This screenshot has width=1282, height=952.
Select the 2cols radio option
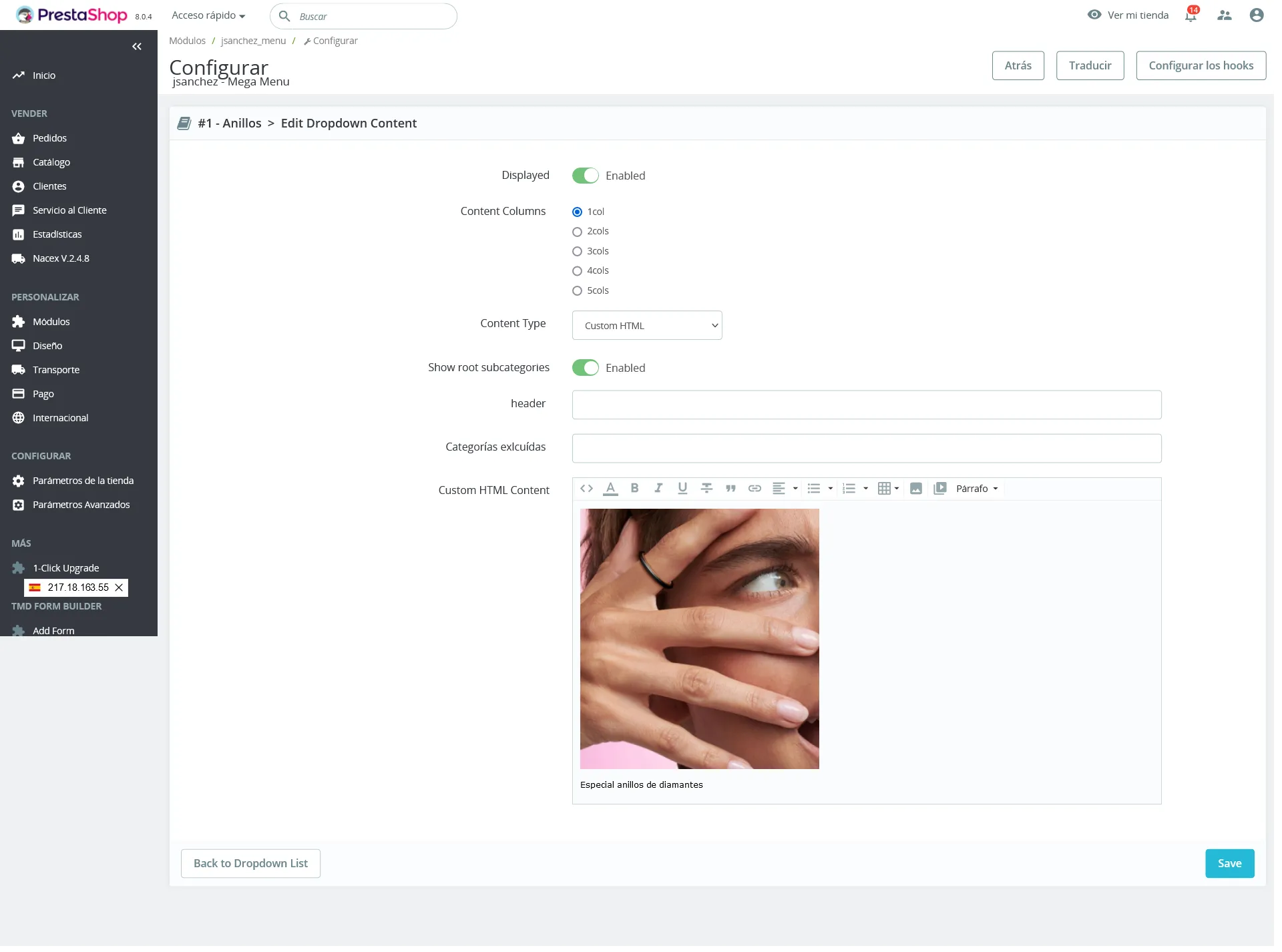(x=578, y=232)
